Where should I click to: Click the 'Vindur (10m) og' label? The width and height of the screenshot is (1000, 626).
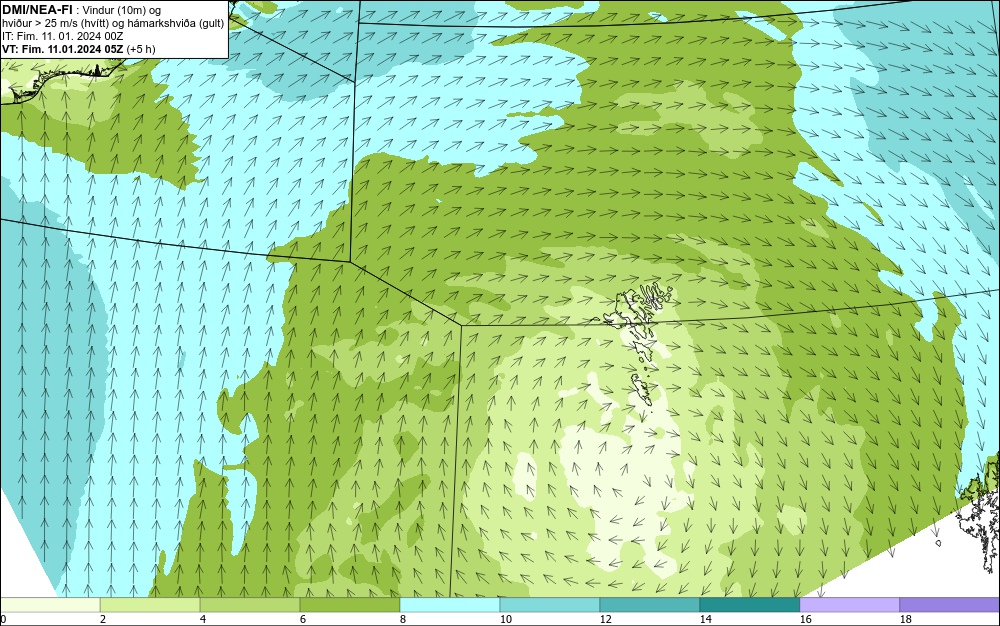point(122,10)
